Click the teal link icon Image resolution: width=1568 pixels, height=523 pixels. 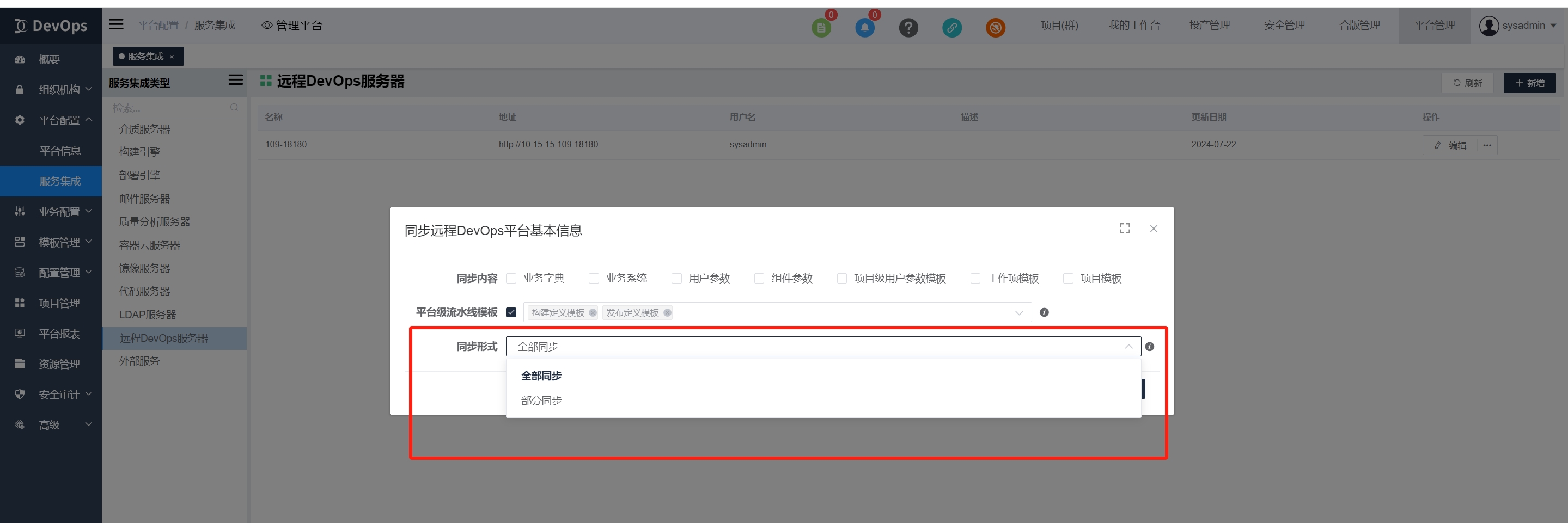[952, 27]
